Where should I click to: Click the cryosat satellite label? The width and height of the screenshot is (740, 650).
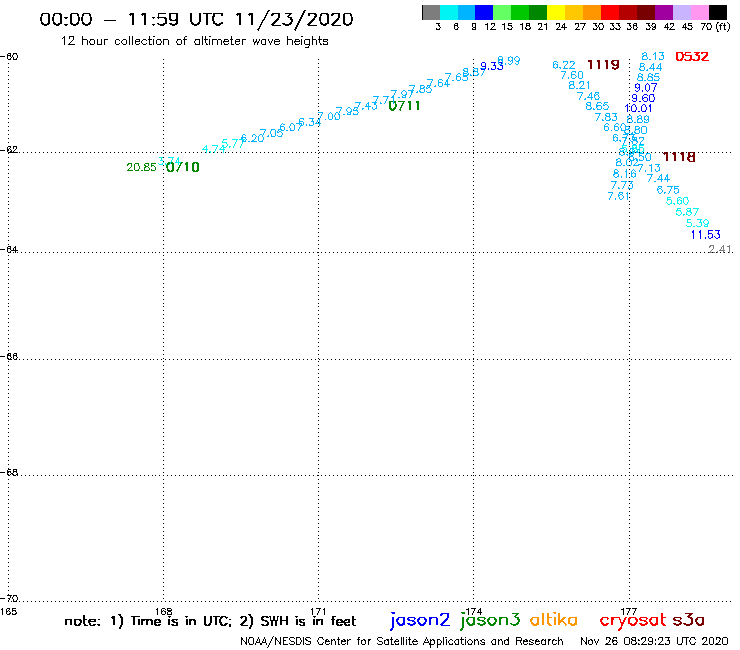[x=633, y=620]
